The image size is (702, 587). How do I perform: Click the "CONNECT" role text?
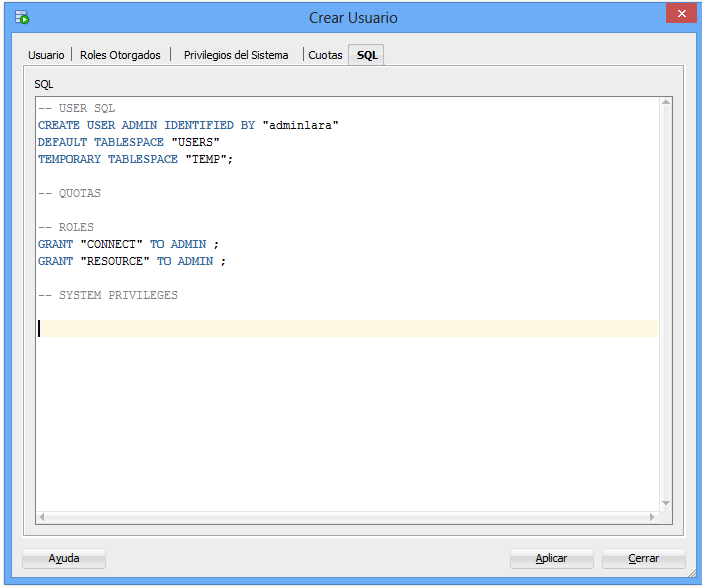click(x=111, y=244)
